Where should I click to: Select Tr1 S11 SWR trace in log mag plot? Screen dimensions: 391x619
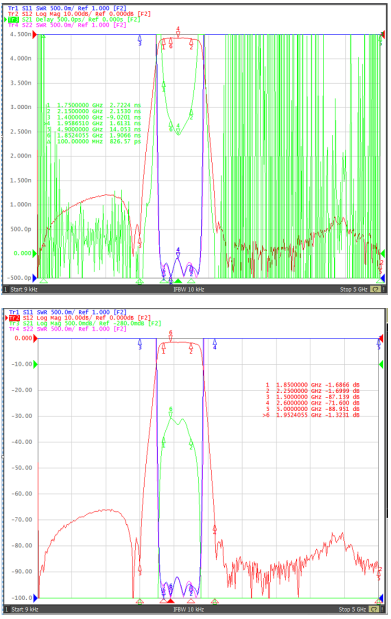click(x=67, y=312)
